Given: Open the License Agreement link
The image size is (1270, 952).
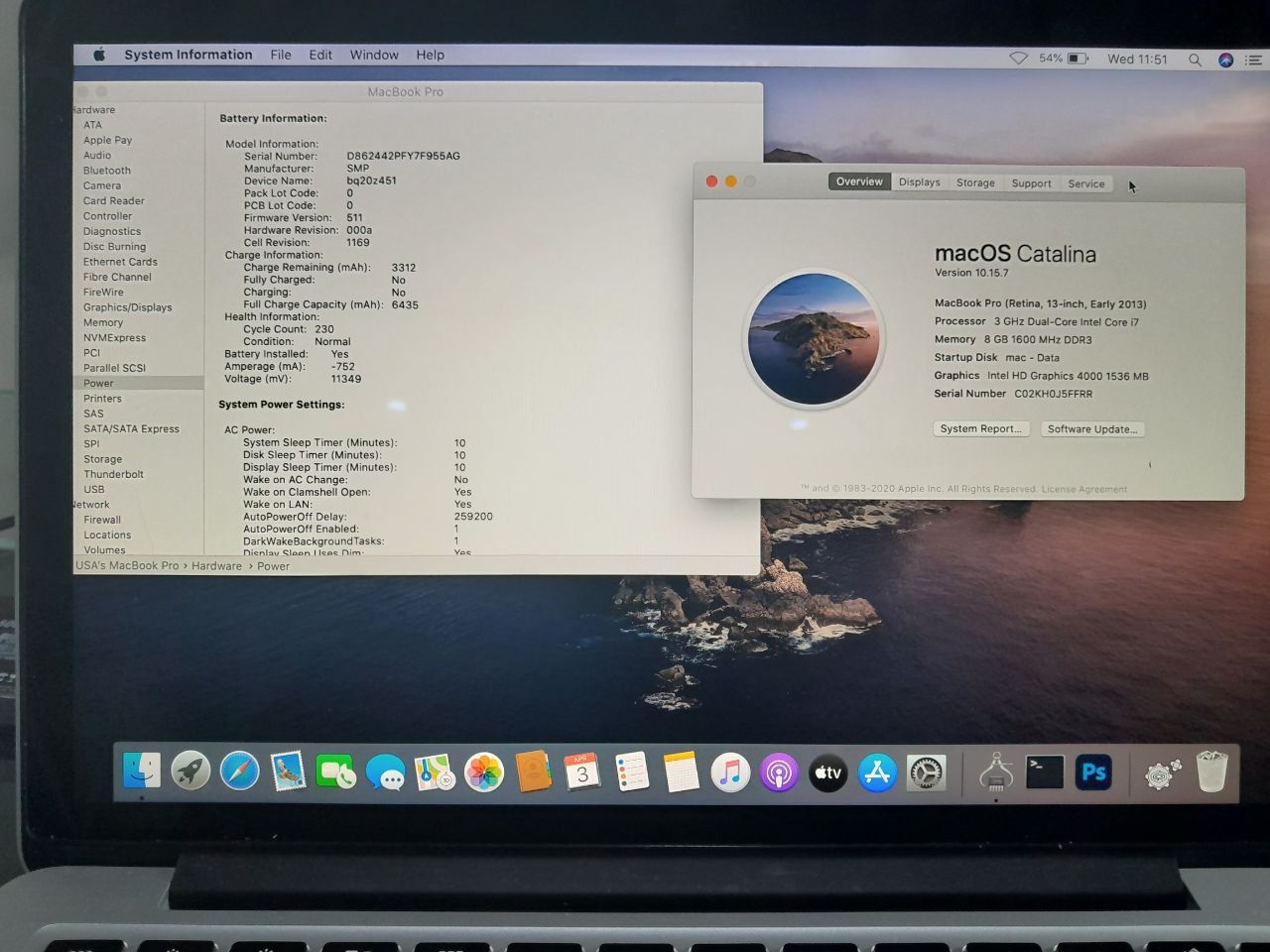Looking at the screenshot, I should coord(1084,489).
